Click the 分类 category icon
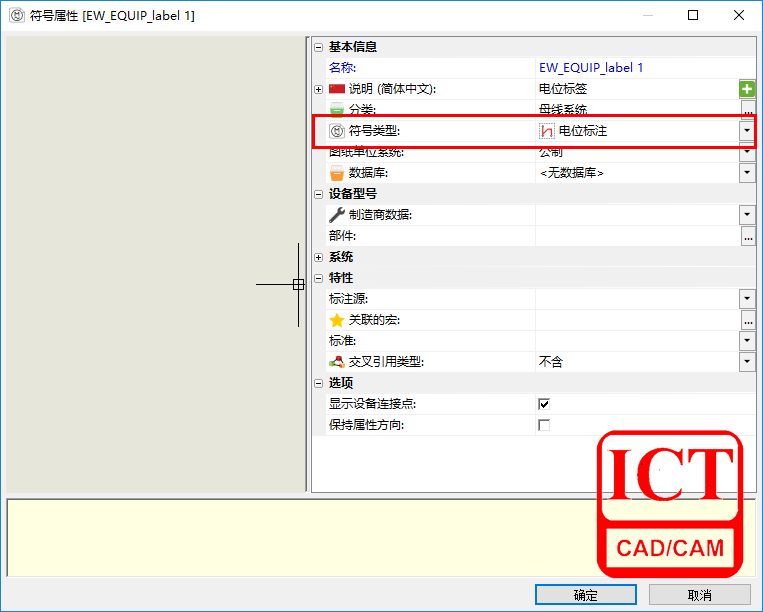The image size is (763, 612). click(x=337, y=110)
